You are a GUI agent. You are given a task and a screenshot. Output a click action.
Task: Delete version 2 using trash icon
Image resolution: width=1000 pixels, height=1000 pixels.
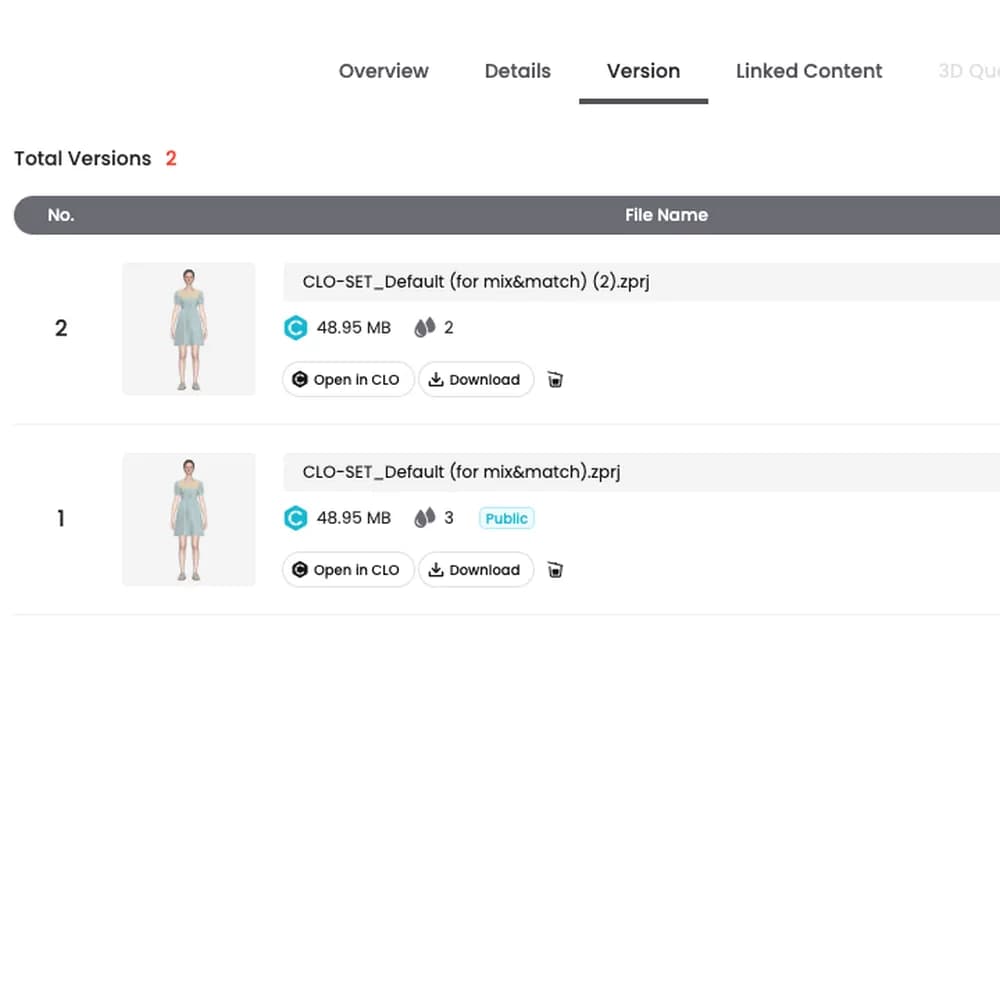coord(555,379)
